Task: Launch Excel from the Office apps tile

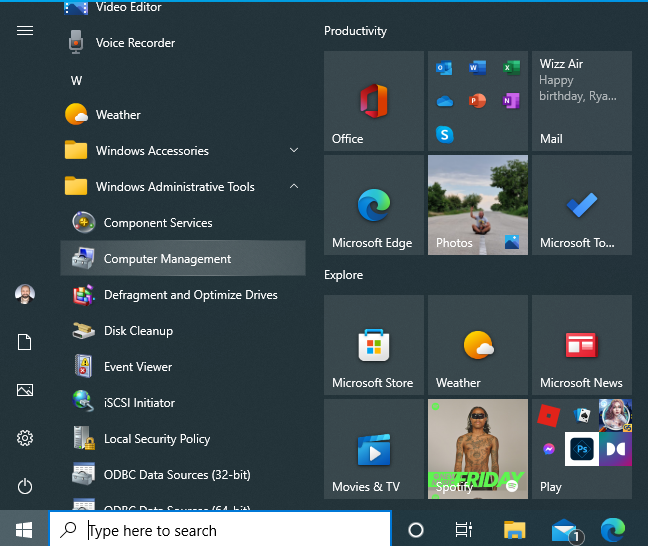Action: (511, 67)
